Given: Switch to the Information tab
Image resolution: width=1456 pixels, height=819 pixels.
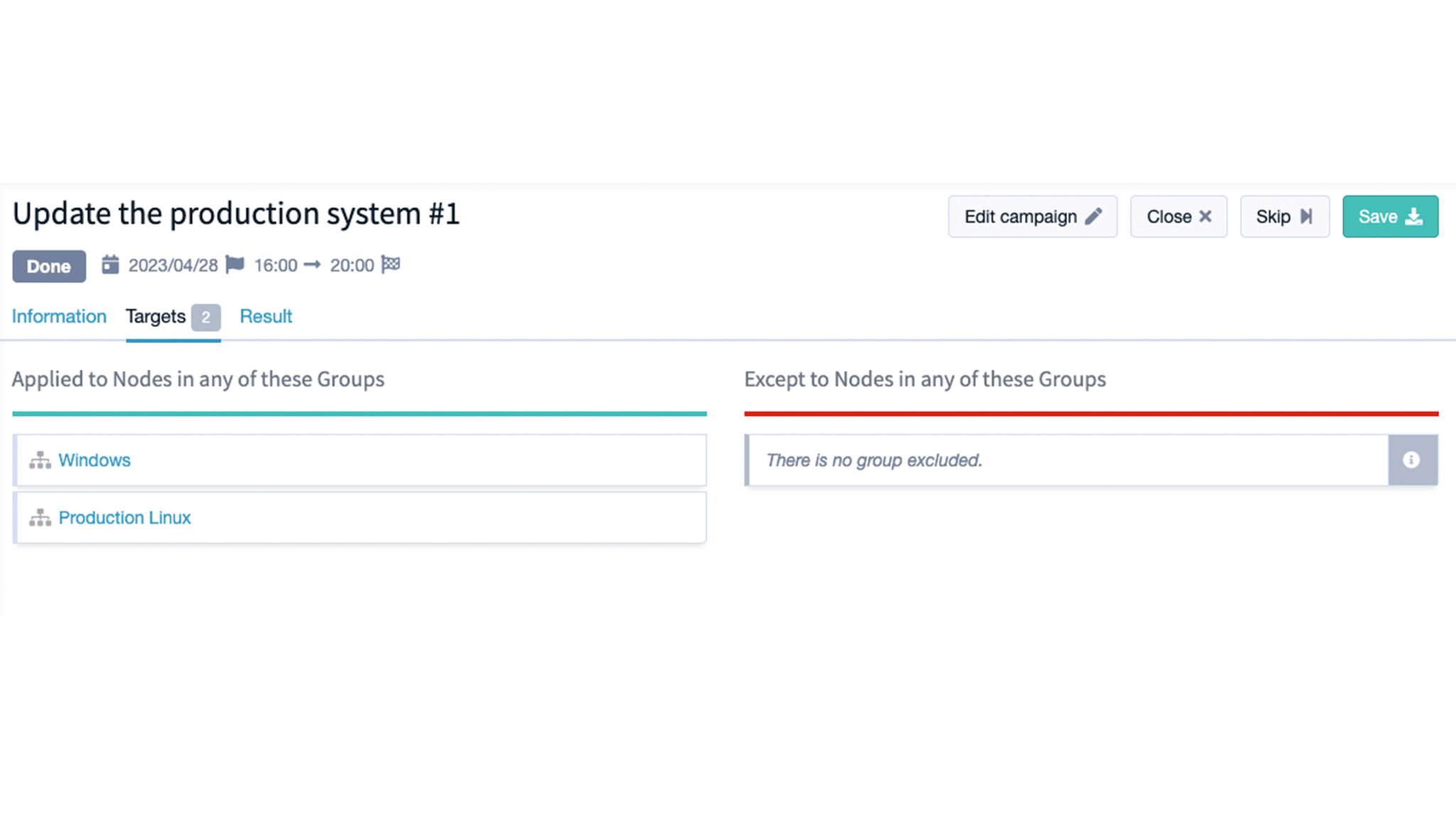Looking at the screenshot, I should (59, 316).
